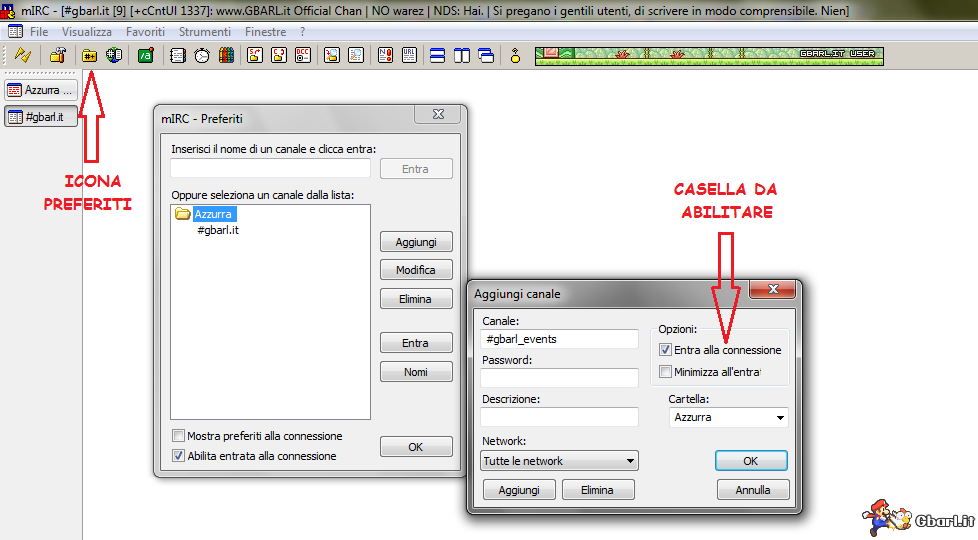Viewport: 978px width, 540px height.
Task: Close the Aggiungi canale dialog
Action: tap(773, 289)
